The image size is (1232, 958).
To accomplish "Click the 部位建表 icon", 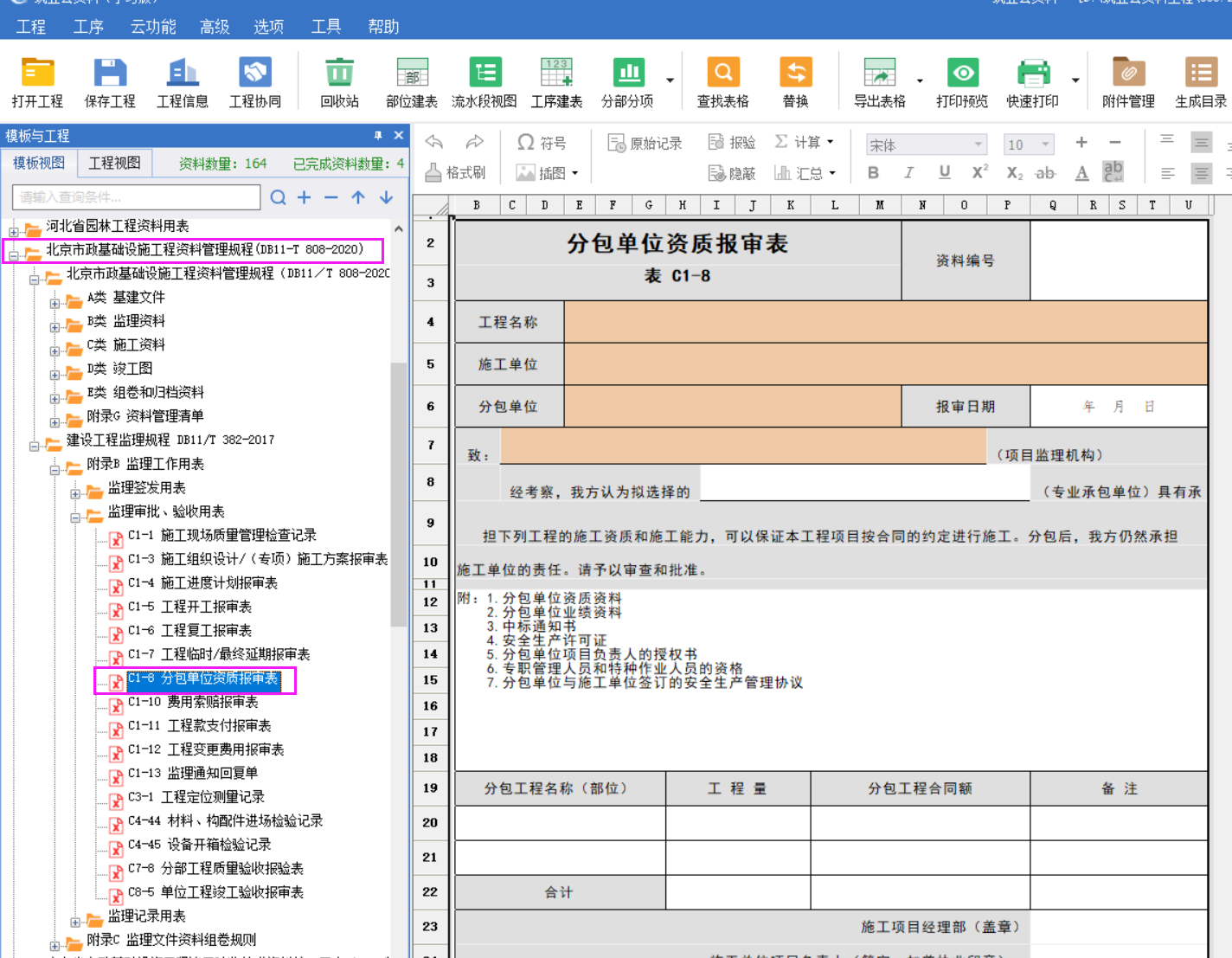I will click(x=412, y=83).
